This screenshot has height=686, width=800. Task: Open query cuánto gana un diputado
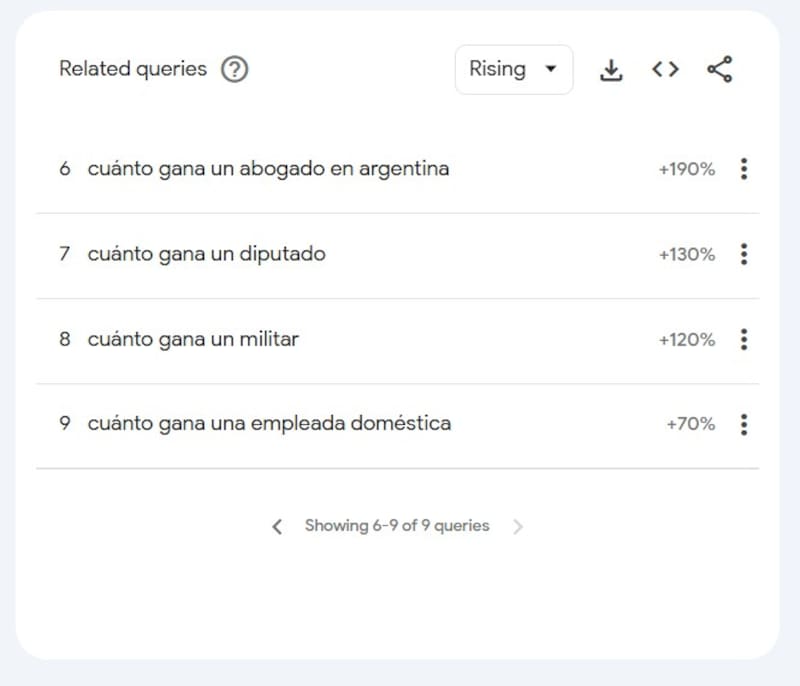206,254
